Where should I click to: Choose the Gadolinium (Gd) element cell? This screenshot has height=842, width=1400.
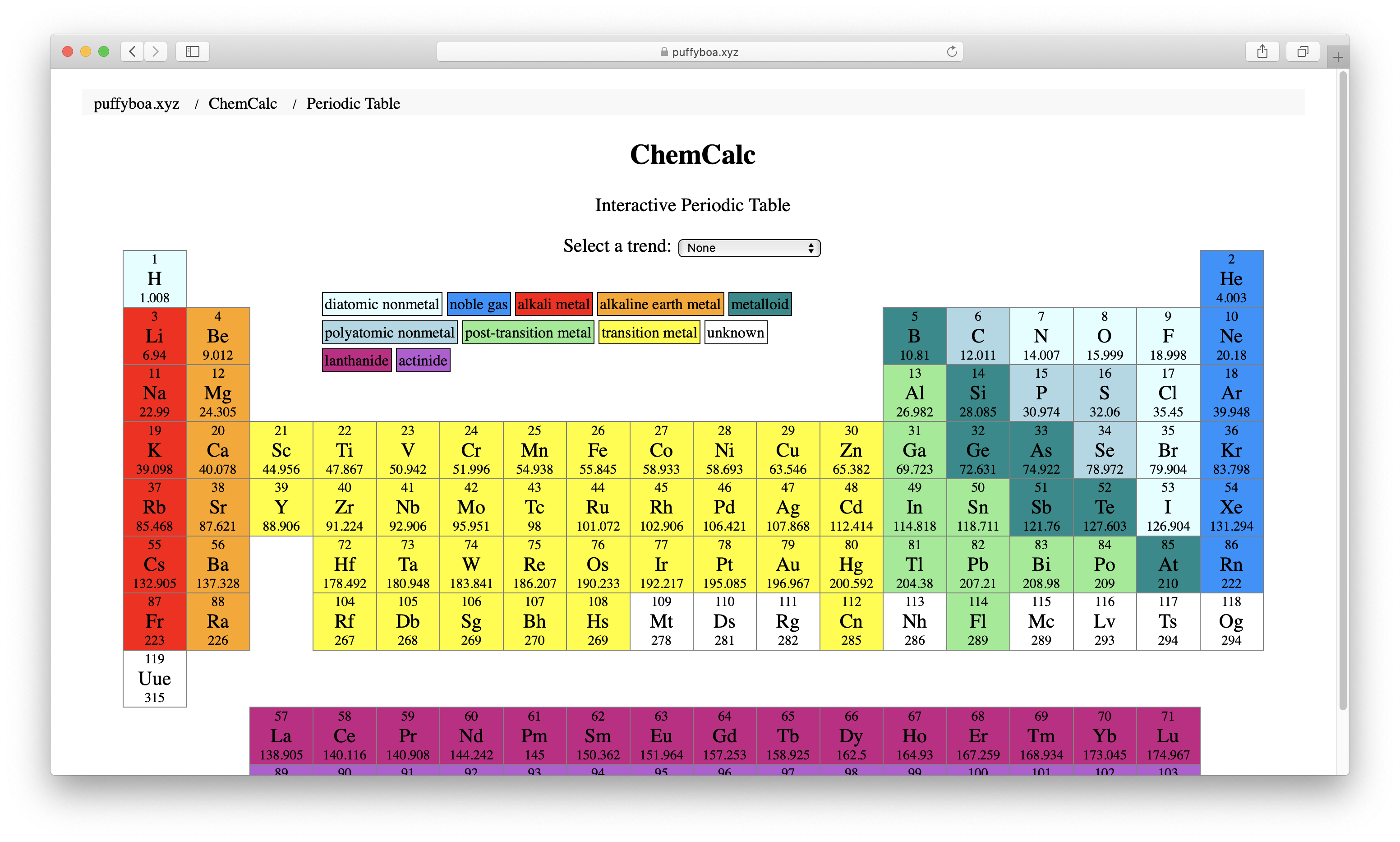point(724,736)
